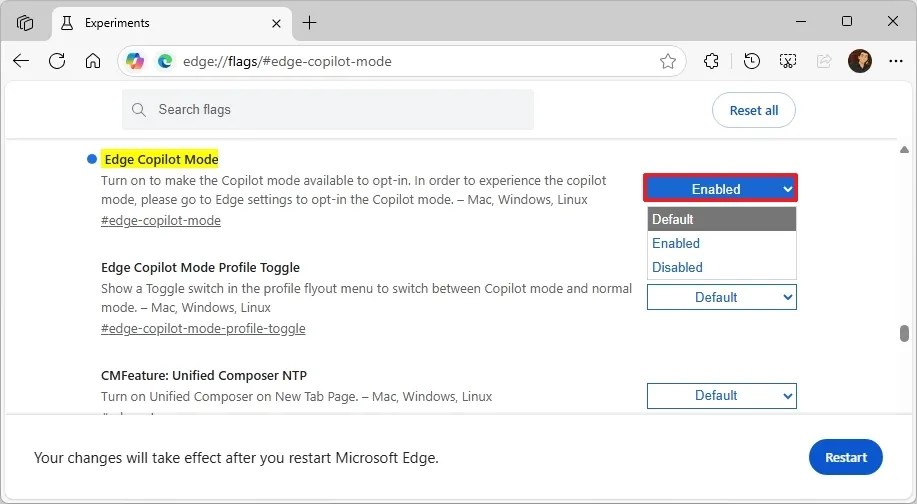Click the Search flags input field
The width and height of the screenshot is (917, 504).
[340, 109]
